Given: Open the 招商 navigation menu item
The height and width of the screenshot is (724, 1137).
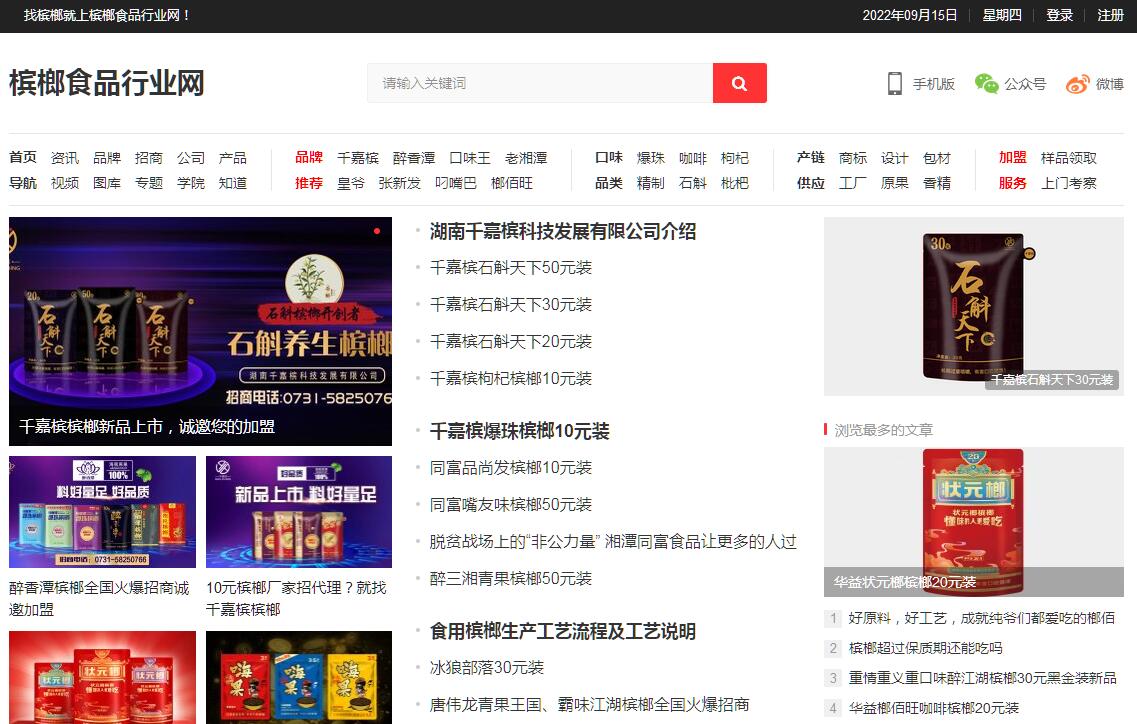Looking at the screenshot, I should [x=149, y=158].
